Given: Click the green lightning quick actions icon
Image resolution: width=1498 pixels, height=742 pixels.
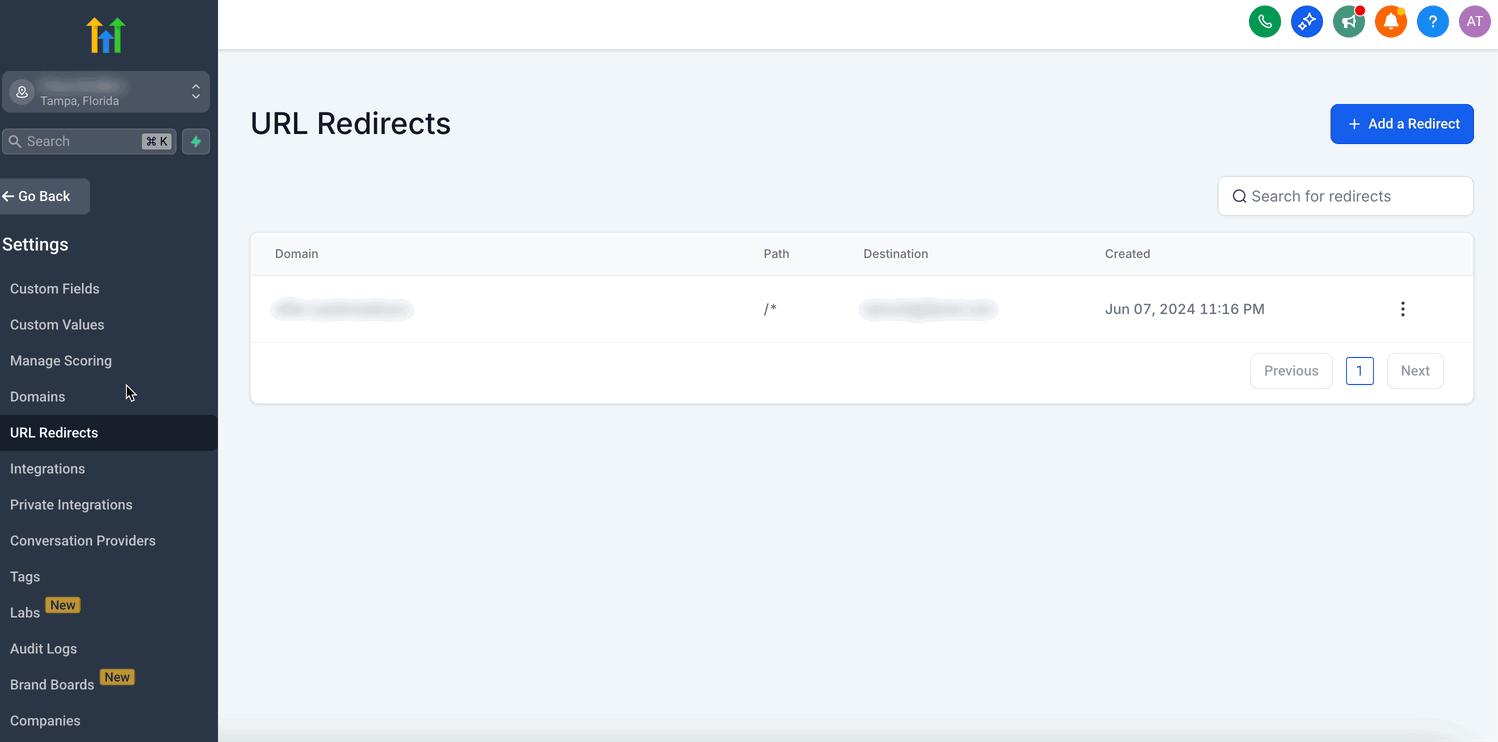Looking at the screenshot, I should (x=196, y=142).
